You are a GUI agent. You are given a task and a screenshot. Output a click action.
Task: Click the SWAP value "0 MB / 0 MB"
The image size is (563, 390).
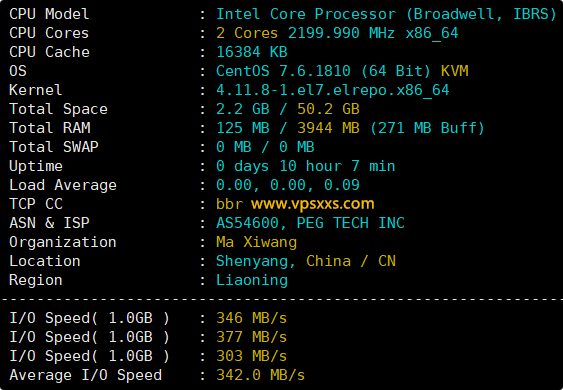[x=265, y=147]
